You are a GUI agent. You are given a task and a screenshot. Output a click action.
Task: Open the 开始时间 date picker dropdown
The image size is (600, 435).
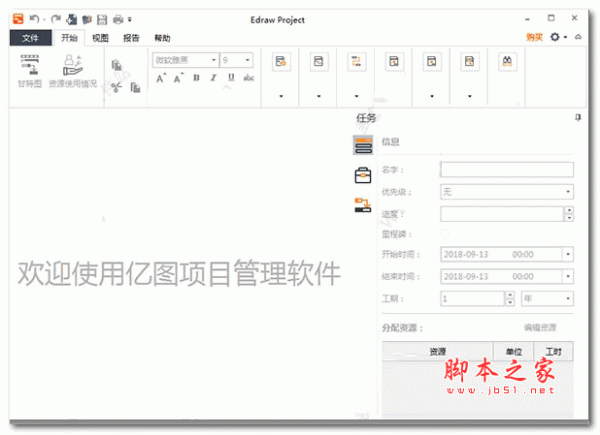pyautogui.click(x=568, y=254)
